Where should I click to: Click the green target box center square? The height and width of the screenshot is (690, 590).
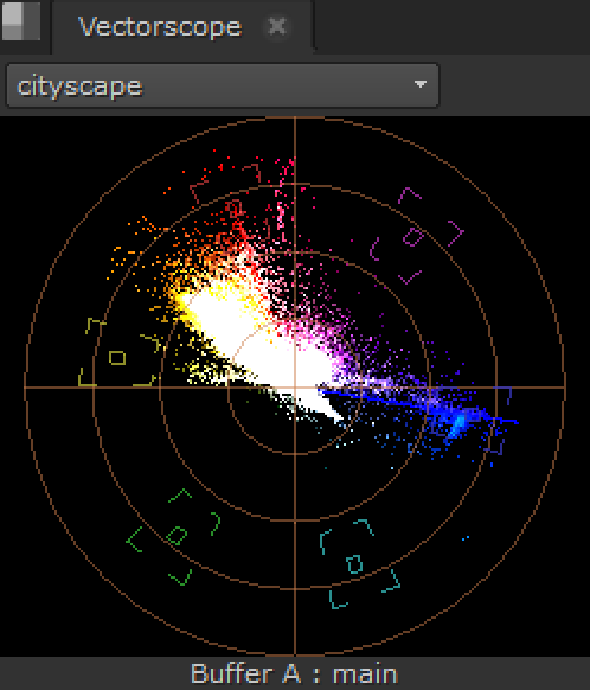pos(177,535)
